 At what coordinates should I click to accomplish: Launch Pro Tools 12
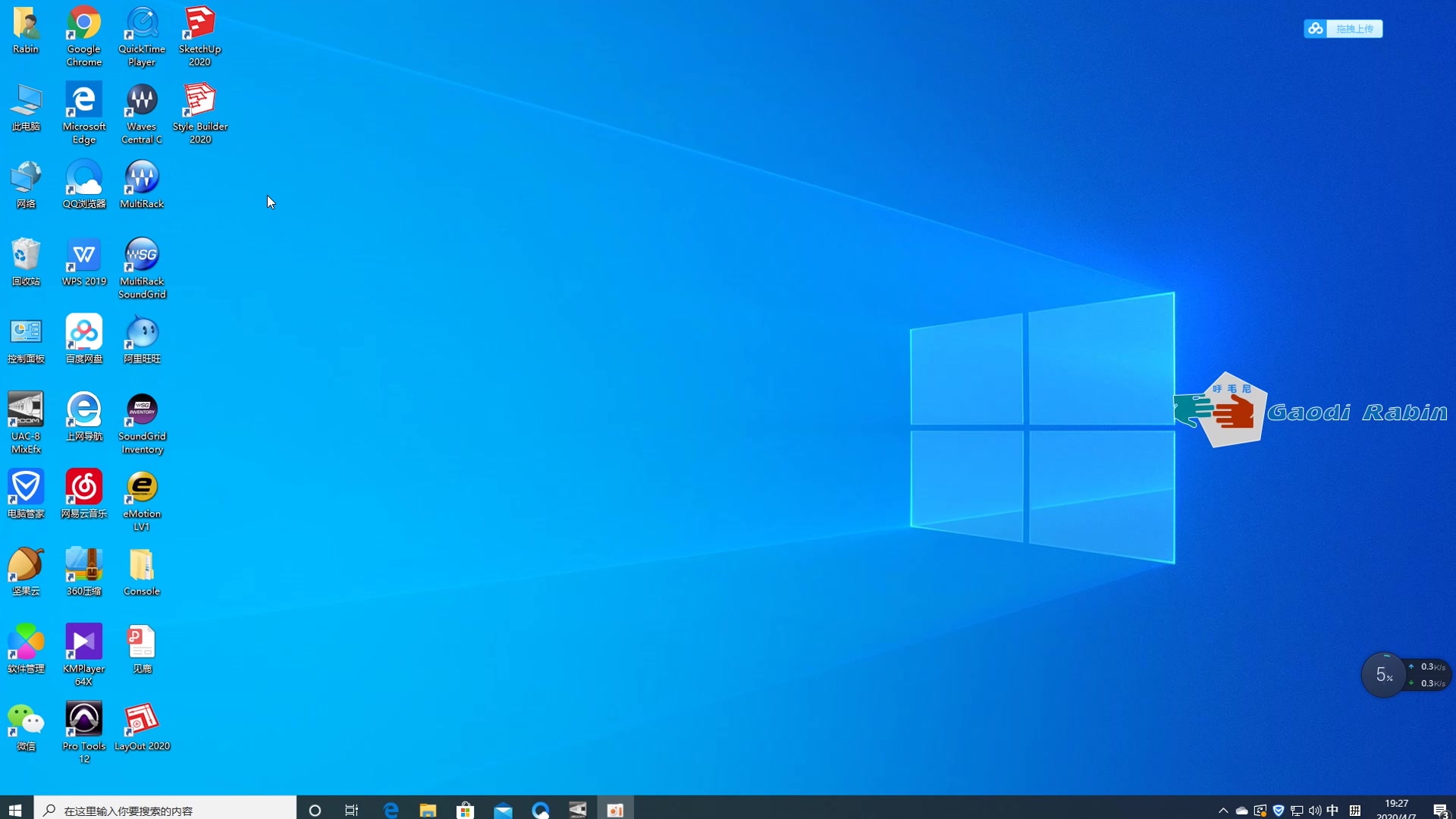pyautogui.click(x=83, y=718)
